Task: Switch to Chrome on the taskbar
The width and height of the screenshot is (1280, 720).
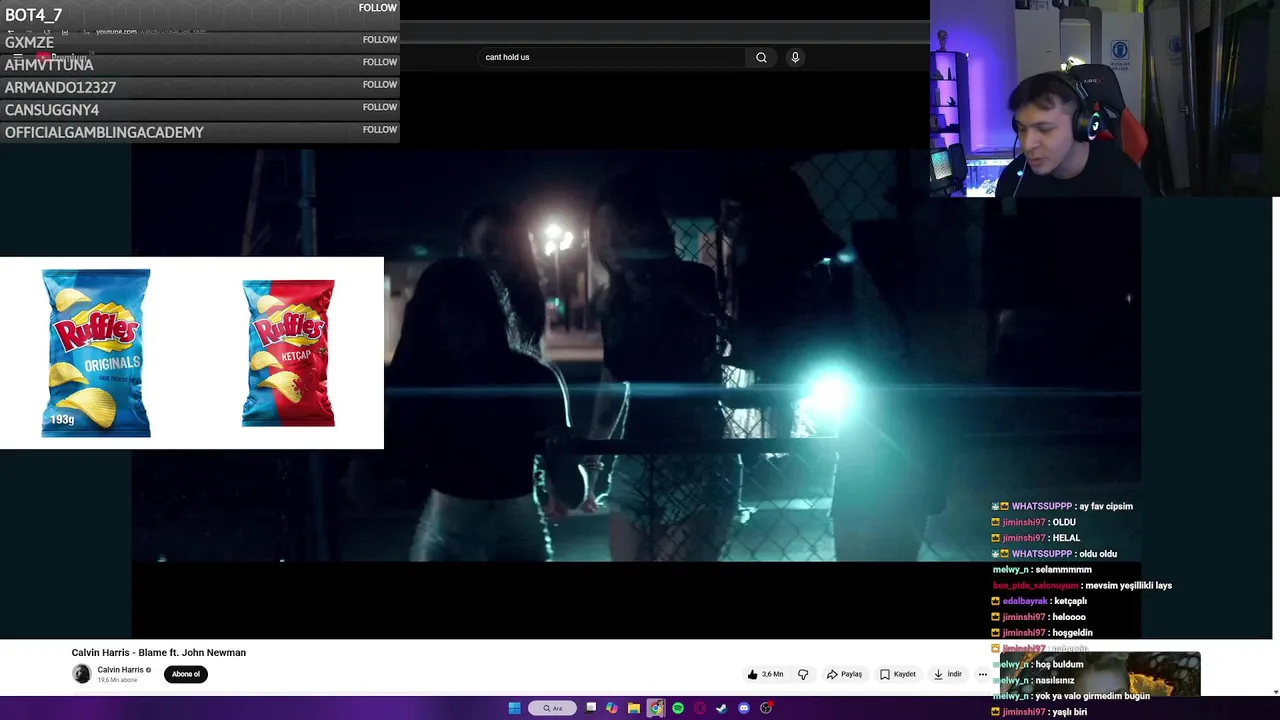Action: point(656,708)
